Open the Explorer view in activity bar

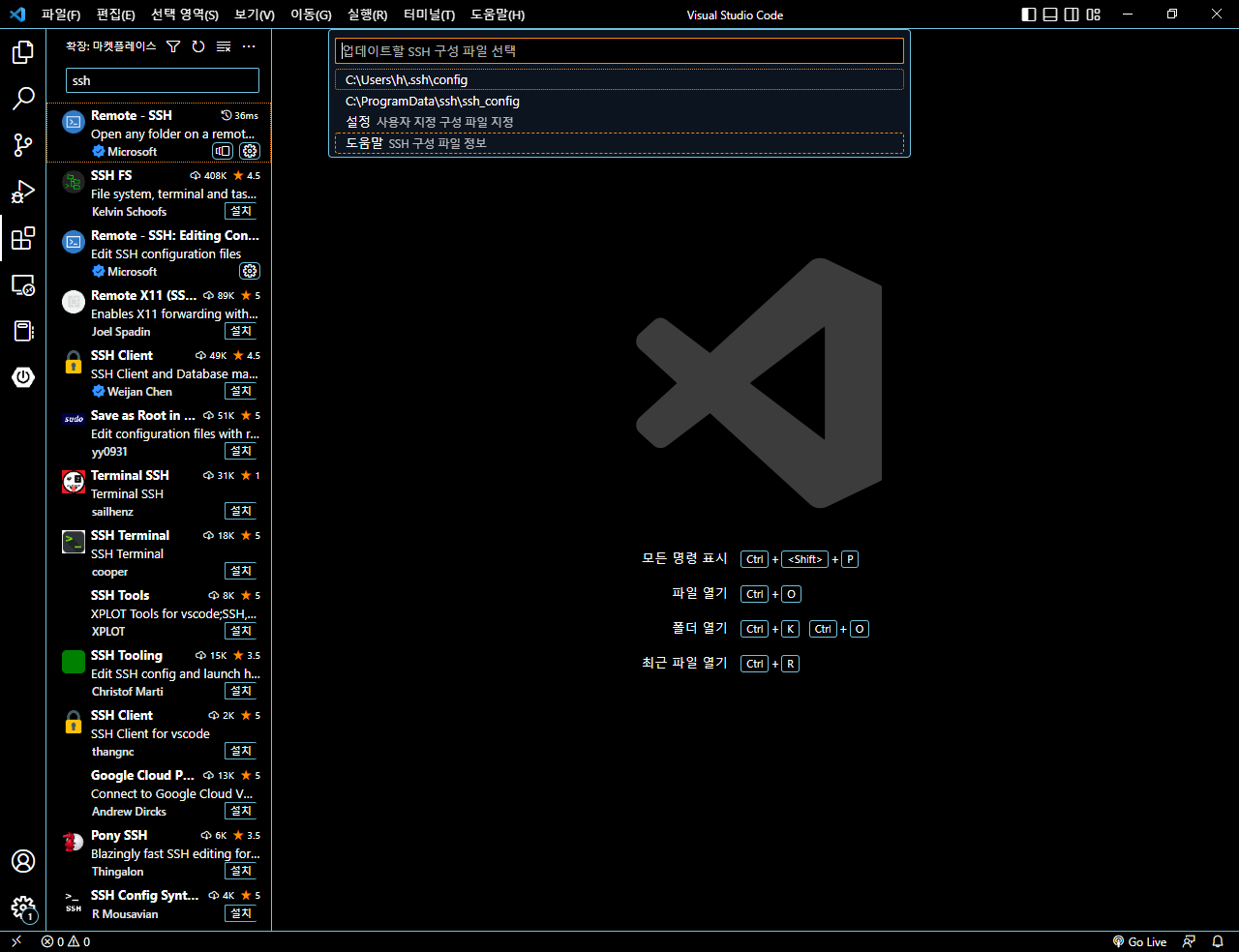tap(23, 52)
